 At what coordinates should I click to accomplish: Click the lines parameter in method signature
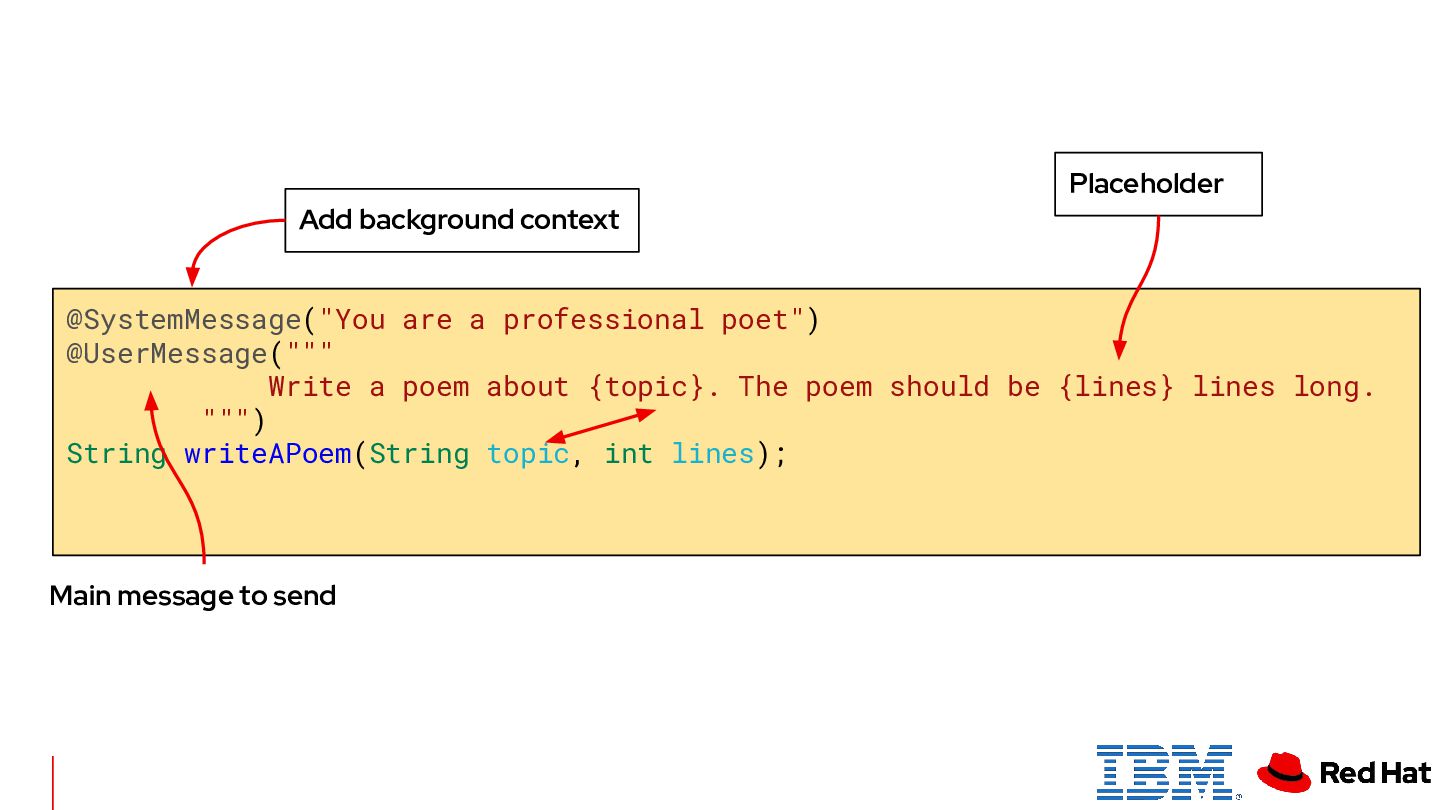click(712, 454)
